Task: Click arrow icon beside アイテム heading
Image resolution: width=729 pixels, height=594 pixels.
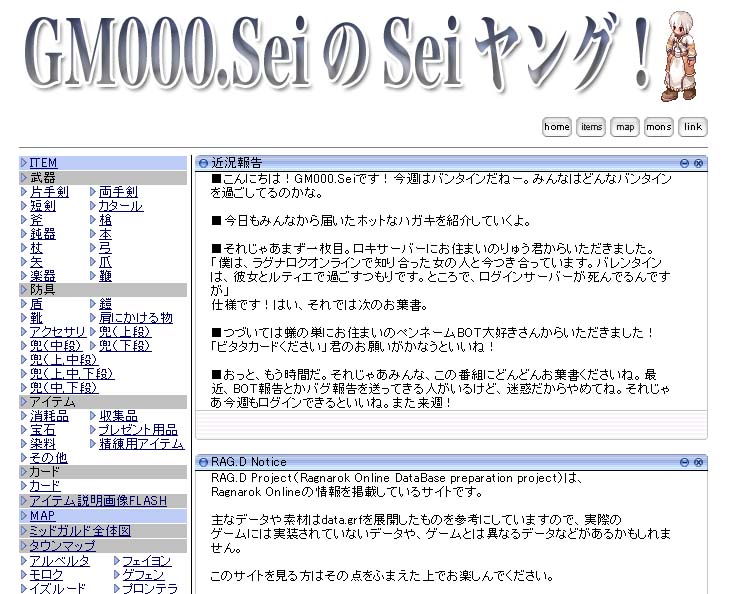Action: pyautogui.click(x=24, y=402)
